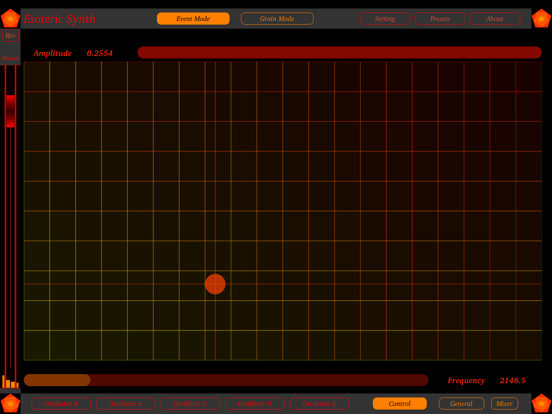
Task: Click the bottom-right orange pentagon icon
Action: pyautogui.click(x=541, y=403)
